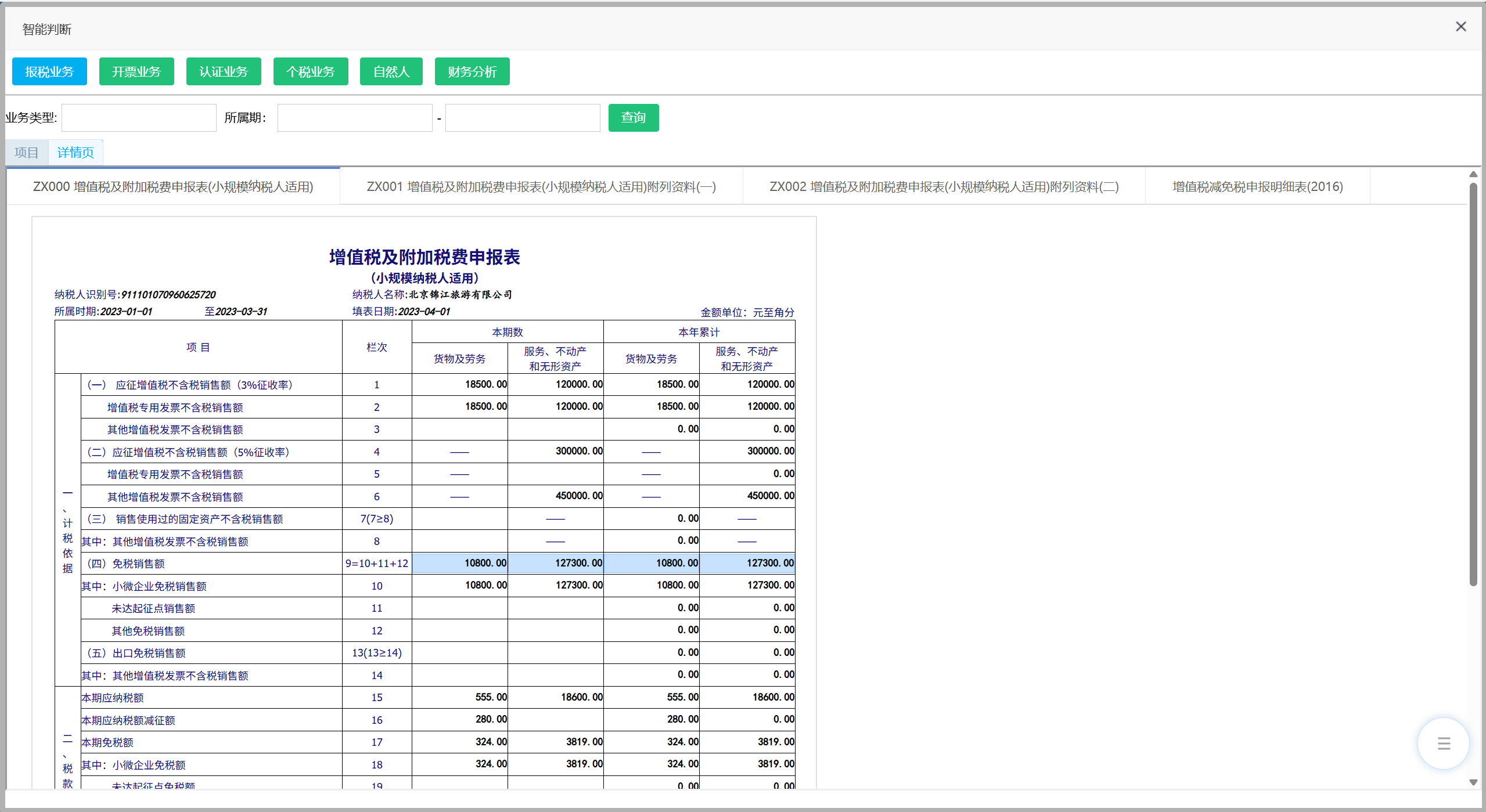Image resolution: width=1486 pixels, height=812 pixels.
Task: Open the ZX001 附列资料(一) tab
Action: [x=541, y=186]
